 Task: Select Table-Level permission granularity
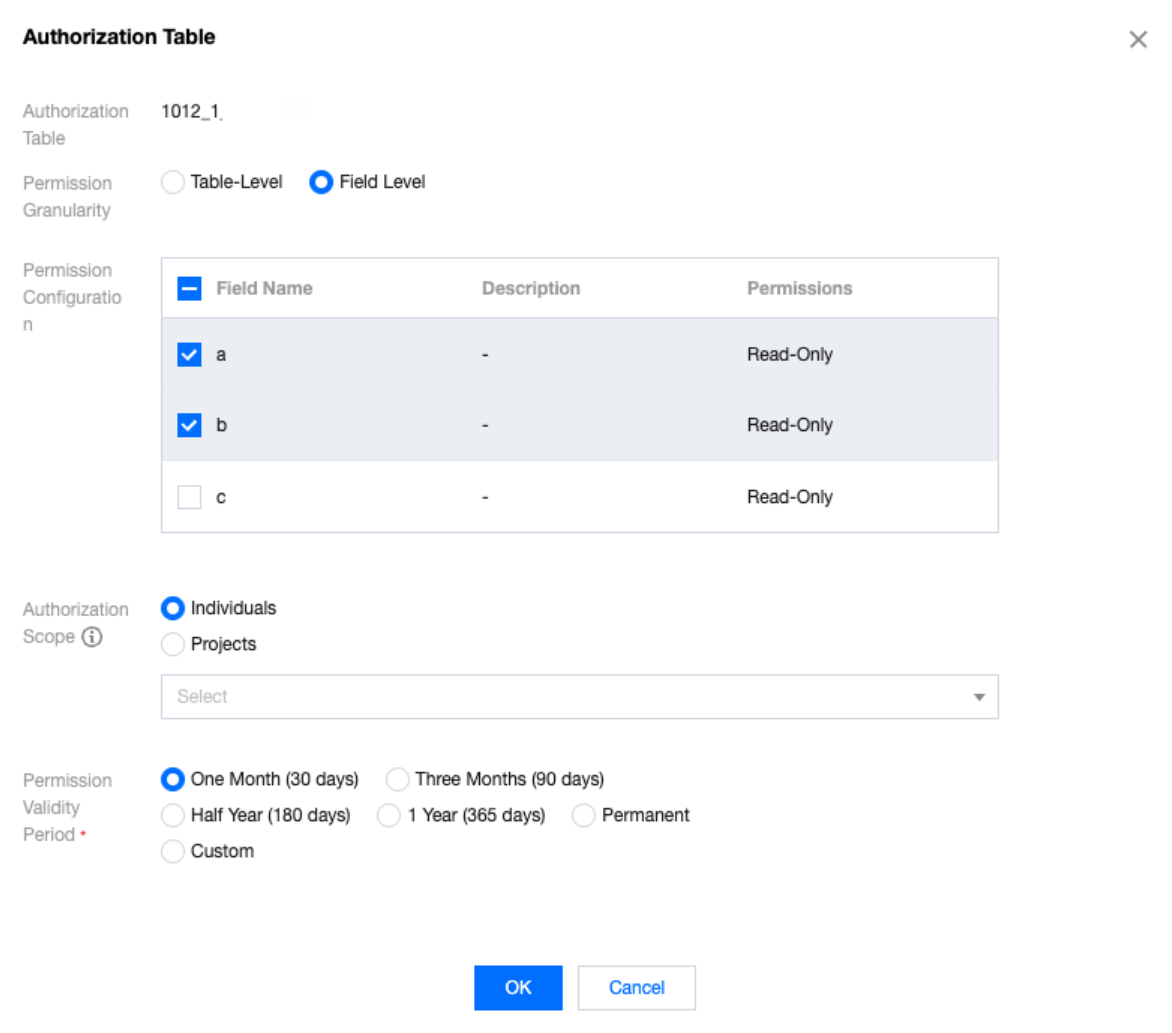pos(173,182)
